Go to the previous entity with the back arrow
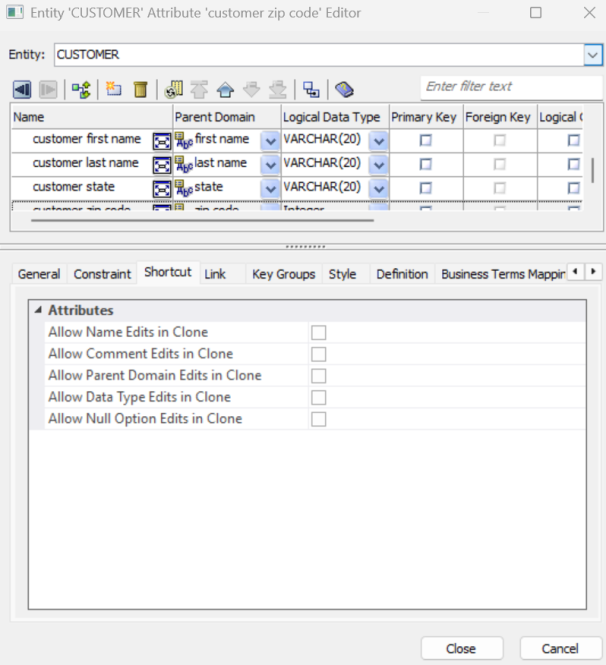The height and width of the screenshot is (665, 606). (x=22, y=89)
